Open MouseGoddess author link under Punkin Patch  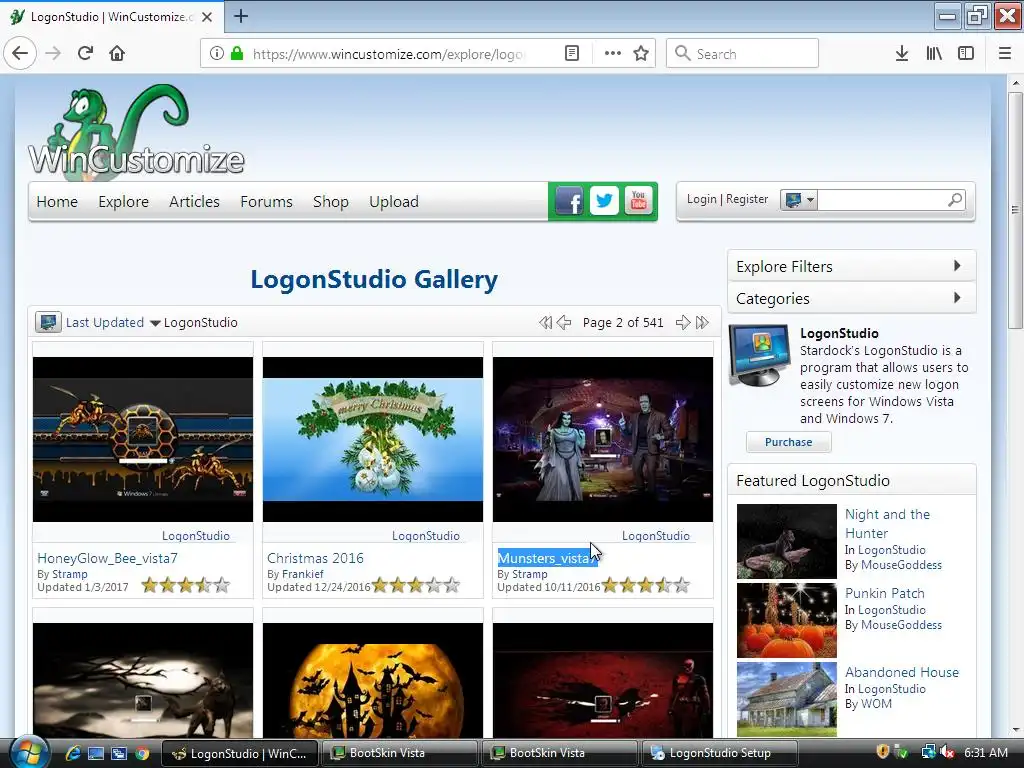901,625
